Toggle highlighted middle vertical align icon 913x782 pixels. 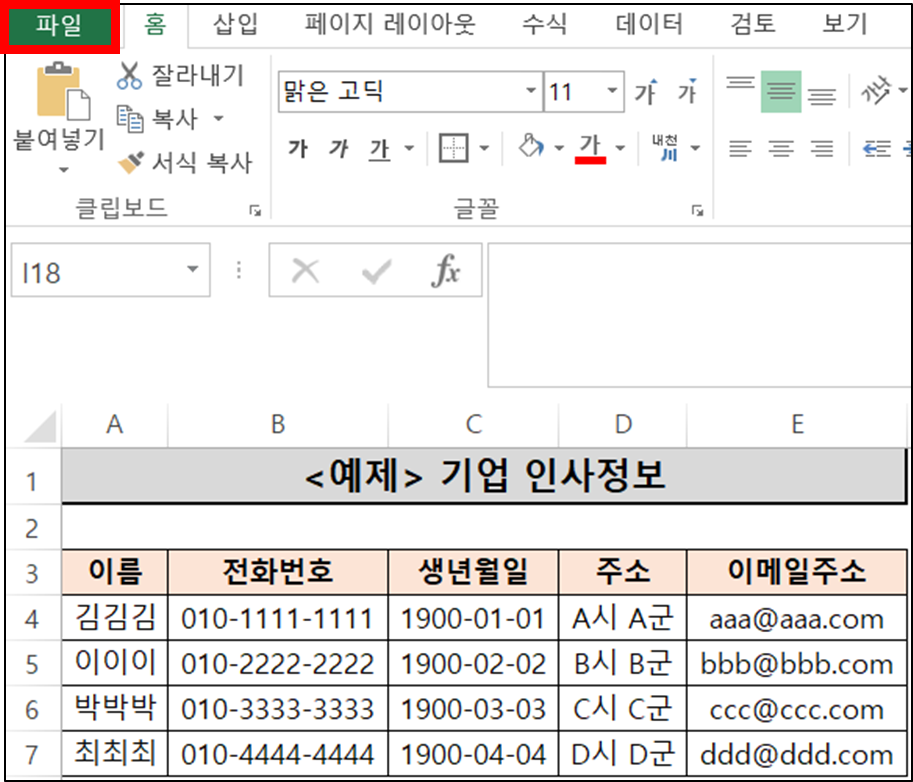(x=781, y=92)
